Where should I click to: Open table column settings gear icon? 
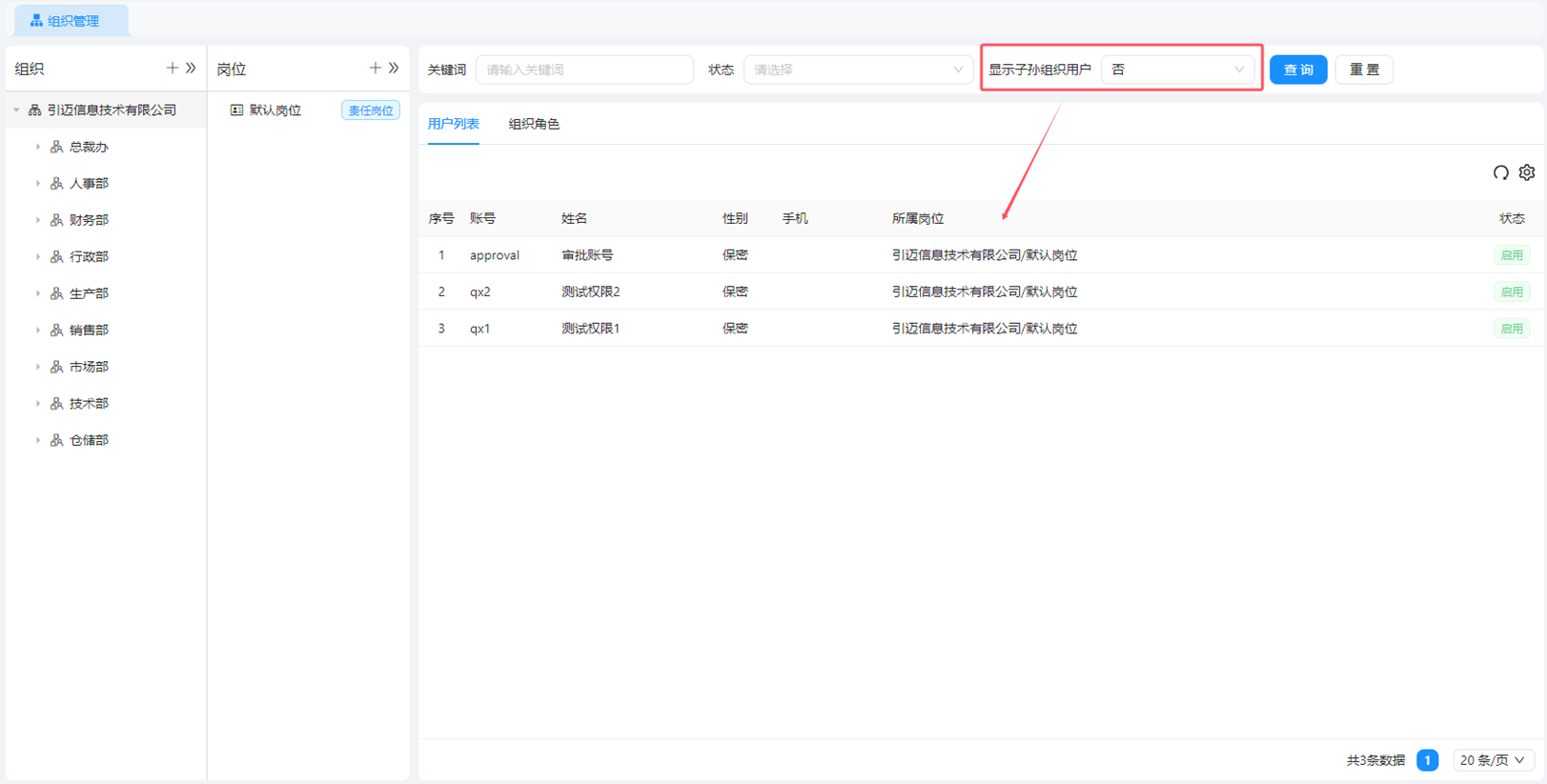point(1527,172)
